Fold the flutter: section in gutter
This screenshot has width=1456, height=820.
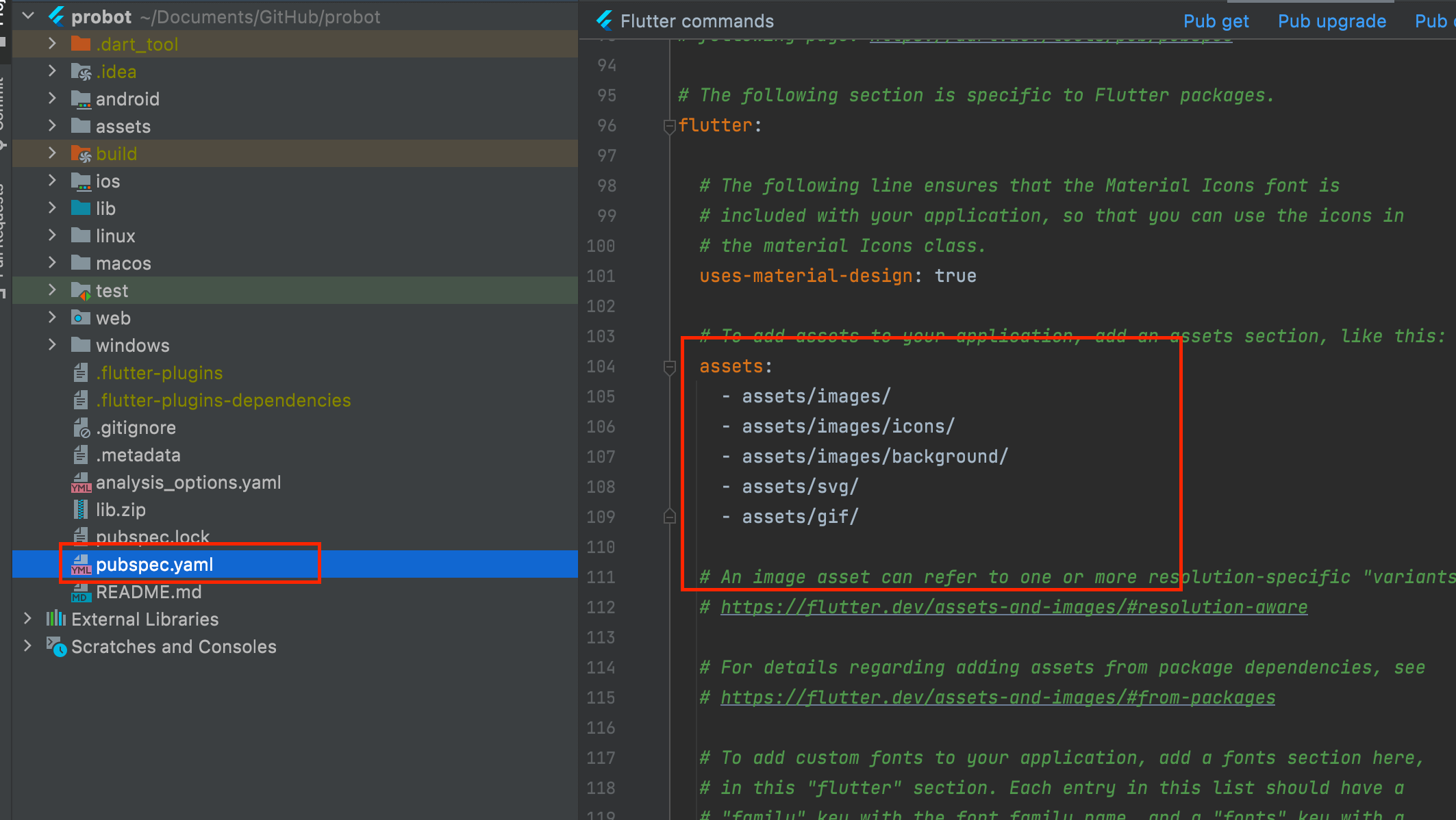coord(669,126)
